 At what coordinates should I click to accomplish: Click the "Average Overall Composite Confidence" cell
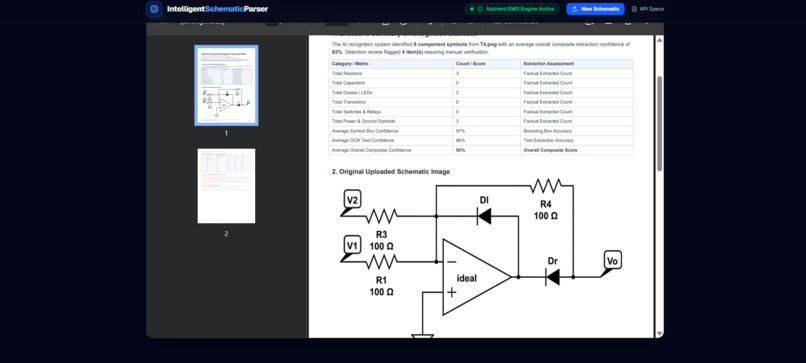coord(391,150)
